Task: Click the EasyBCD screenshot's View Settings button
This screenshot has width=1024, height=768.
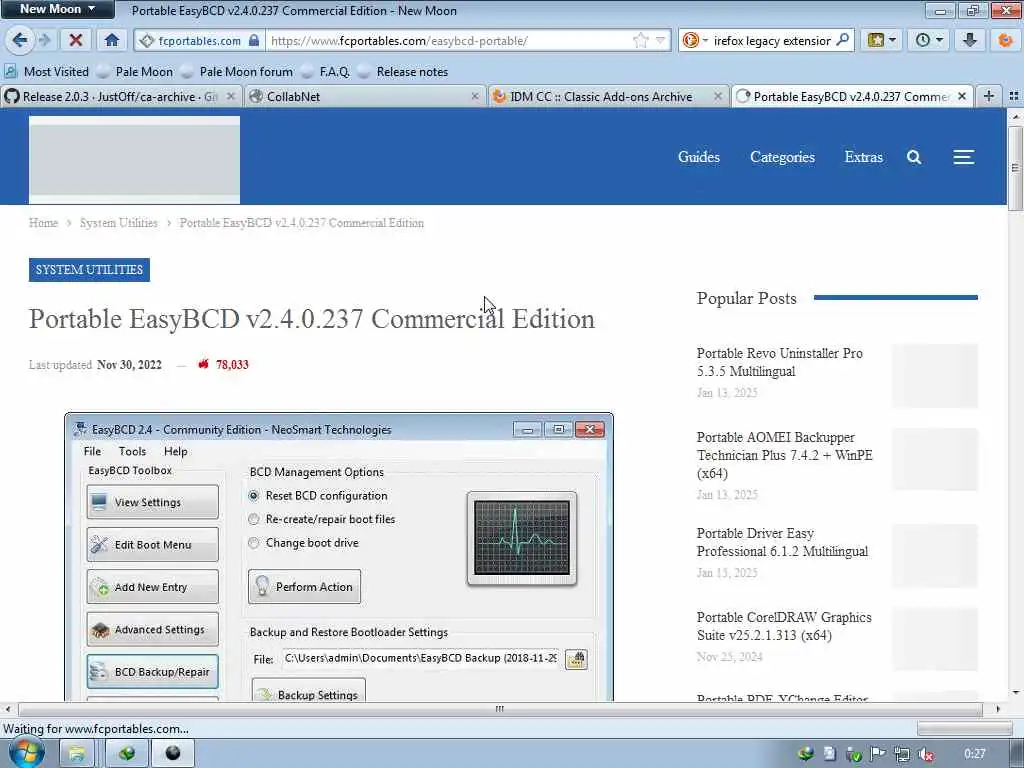Action: [x=153, y=502]
